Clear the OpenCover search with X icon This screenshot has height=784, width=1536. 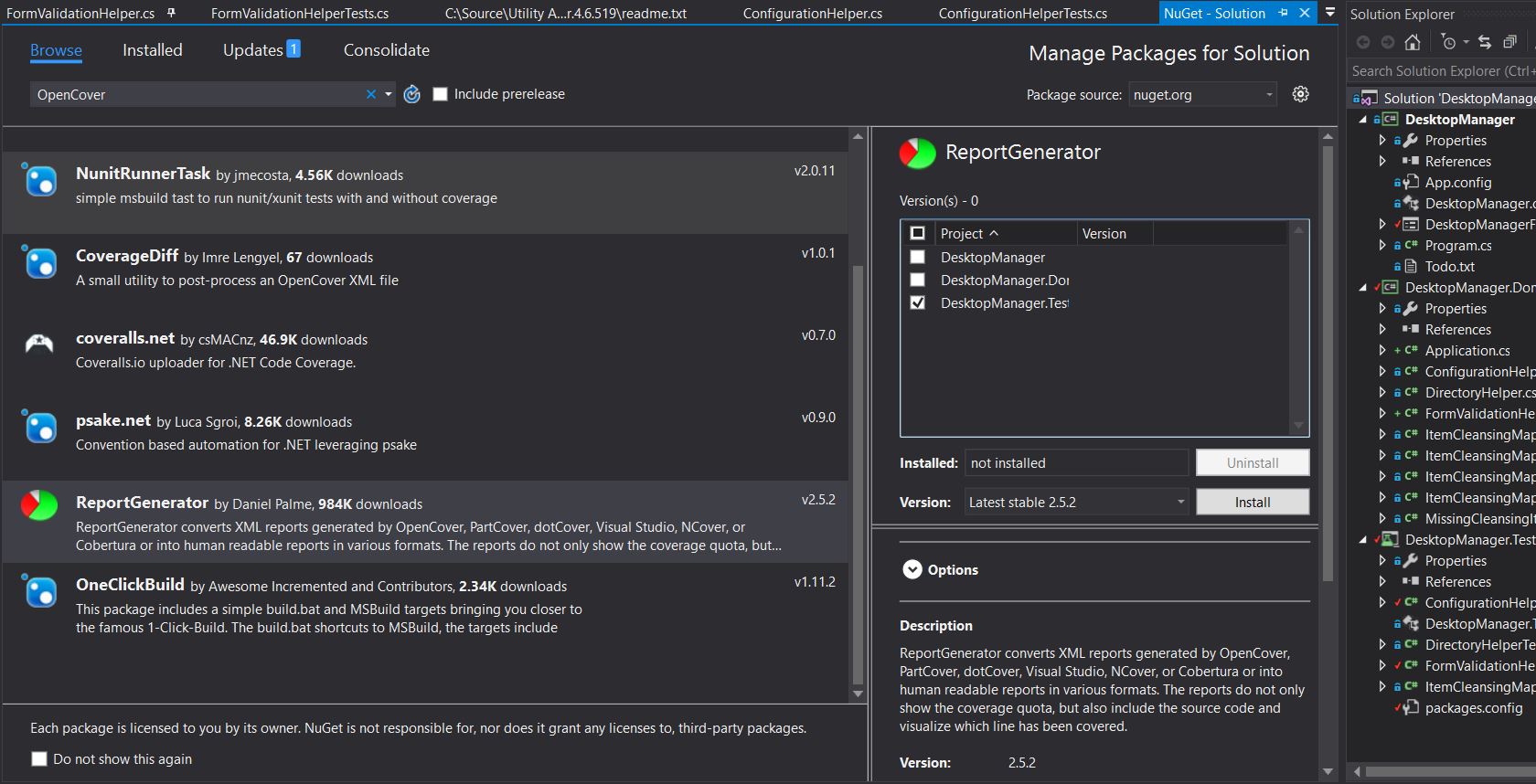pos(370,94)
